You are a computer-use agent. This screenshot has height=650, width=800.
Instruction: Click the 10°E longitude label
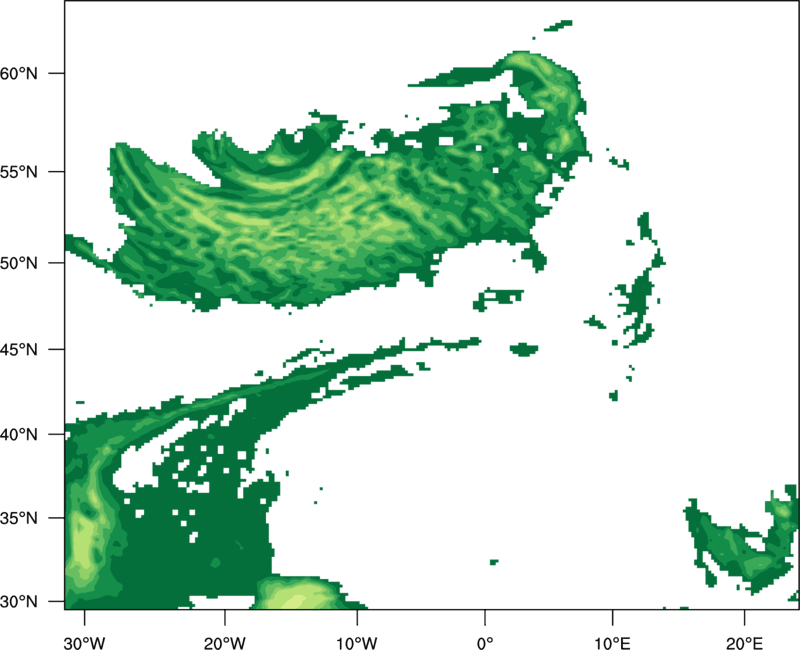[x=612, y=643]
